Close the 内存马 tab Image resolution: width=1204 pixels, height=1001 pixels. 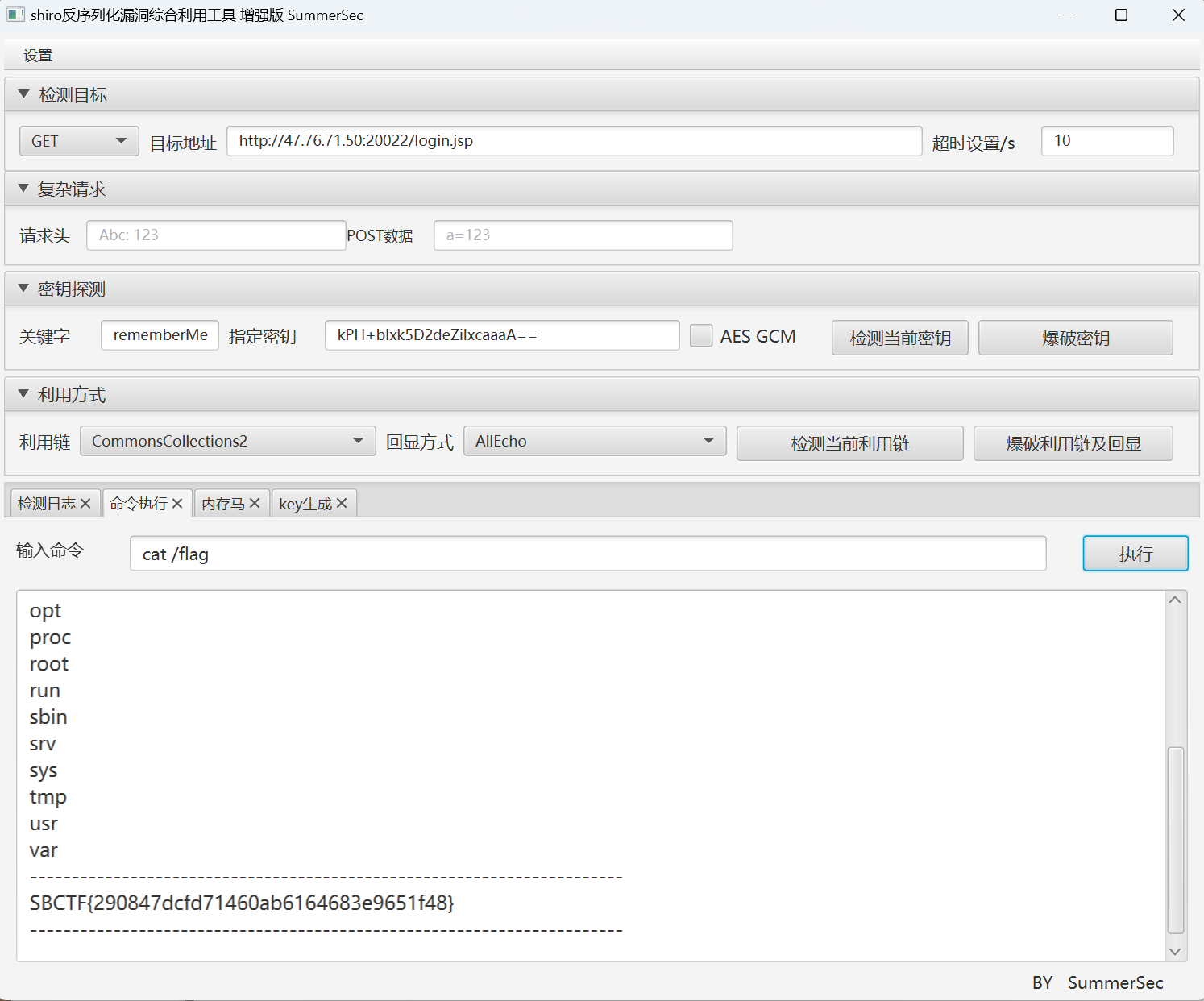click(x=255, y=503)
